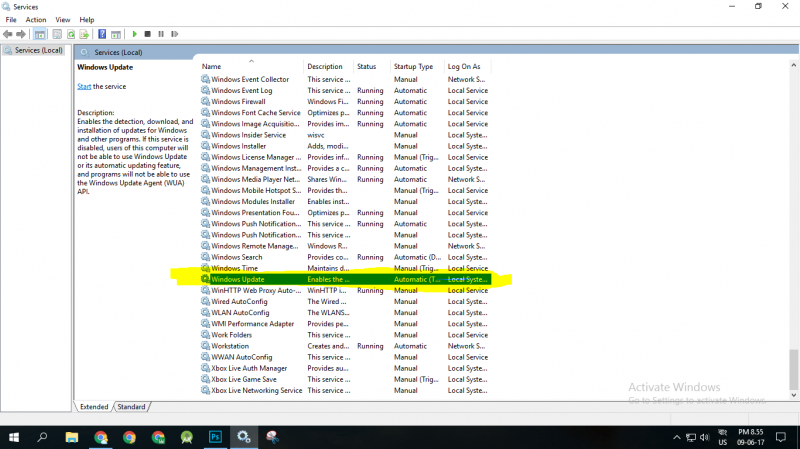The height and width of the screenshot is (449, 800).
Task: Select the WWAN AutoConfig service
Action: (345, 357)
